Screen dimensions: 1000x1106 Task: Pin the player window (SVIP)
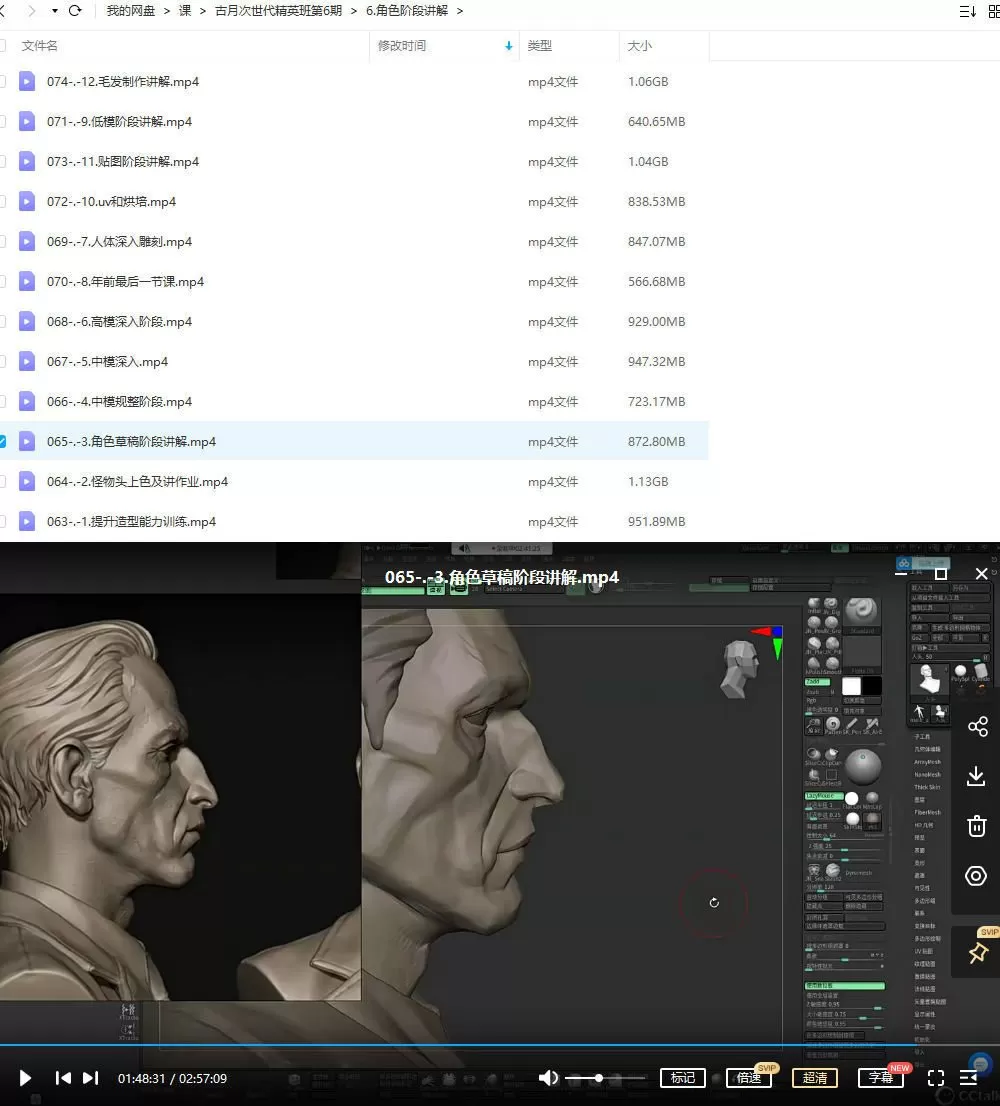pyautogui.click(x=977, y=954)
